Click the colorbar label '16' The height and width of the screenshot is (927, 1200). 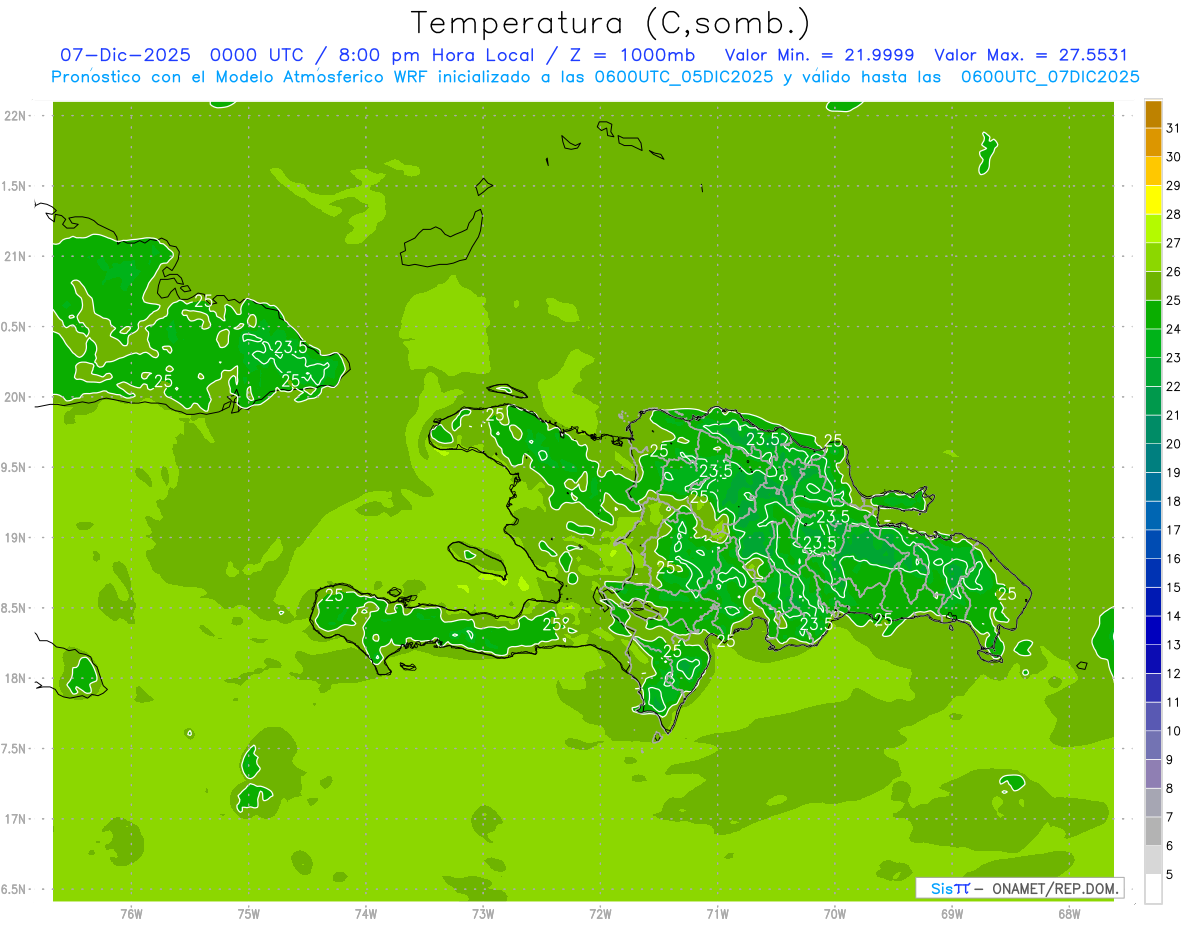1174,559
